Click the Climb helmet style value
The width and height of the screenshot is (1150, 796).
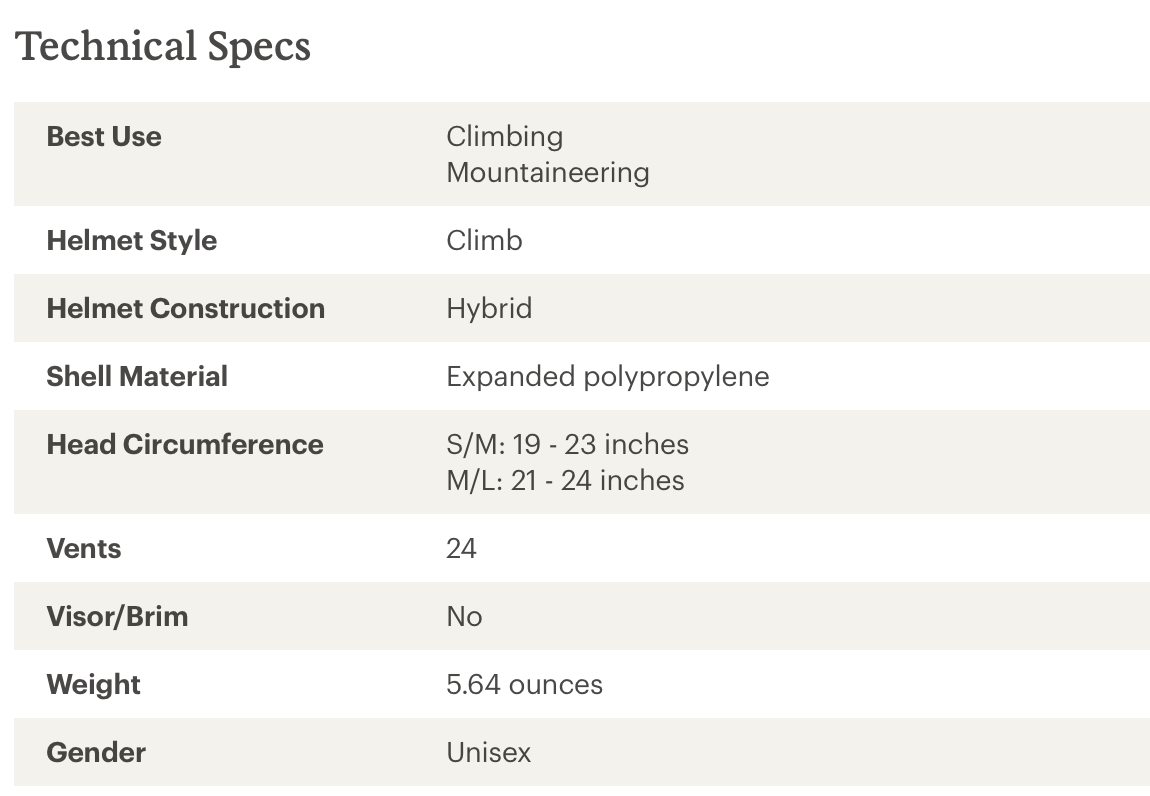tap(484, 241)
